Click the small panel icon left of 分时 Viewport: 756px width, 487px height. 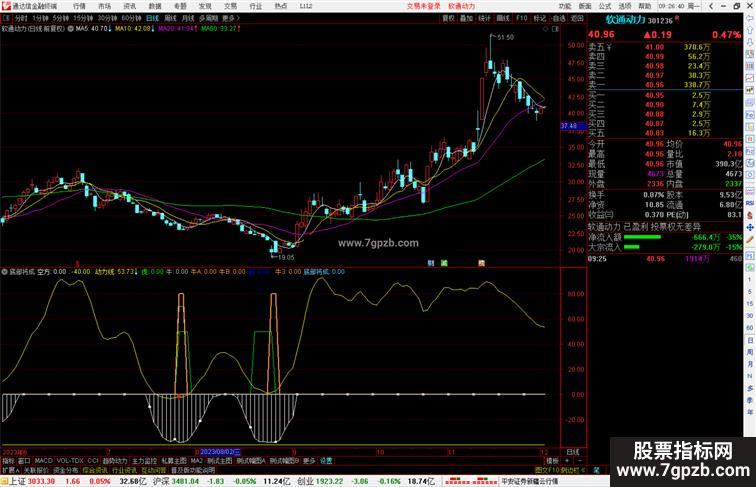click(x=6, y=18)
